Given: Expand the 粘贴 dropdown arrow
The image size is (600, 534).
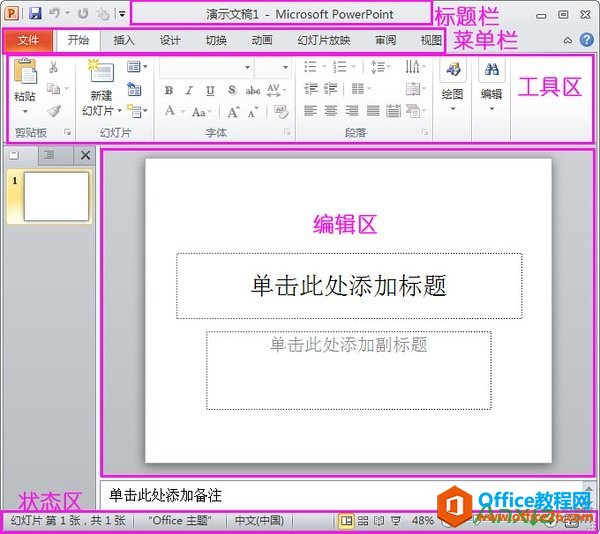Looking at the screenshot, I should click(x=25, y=111).
